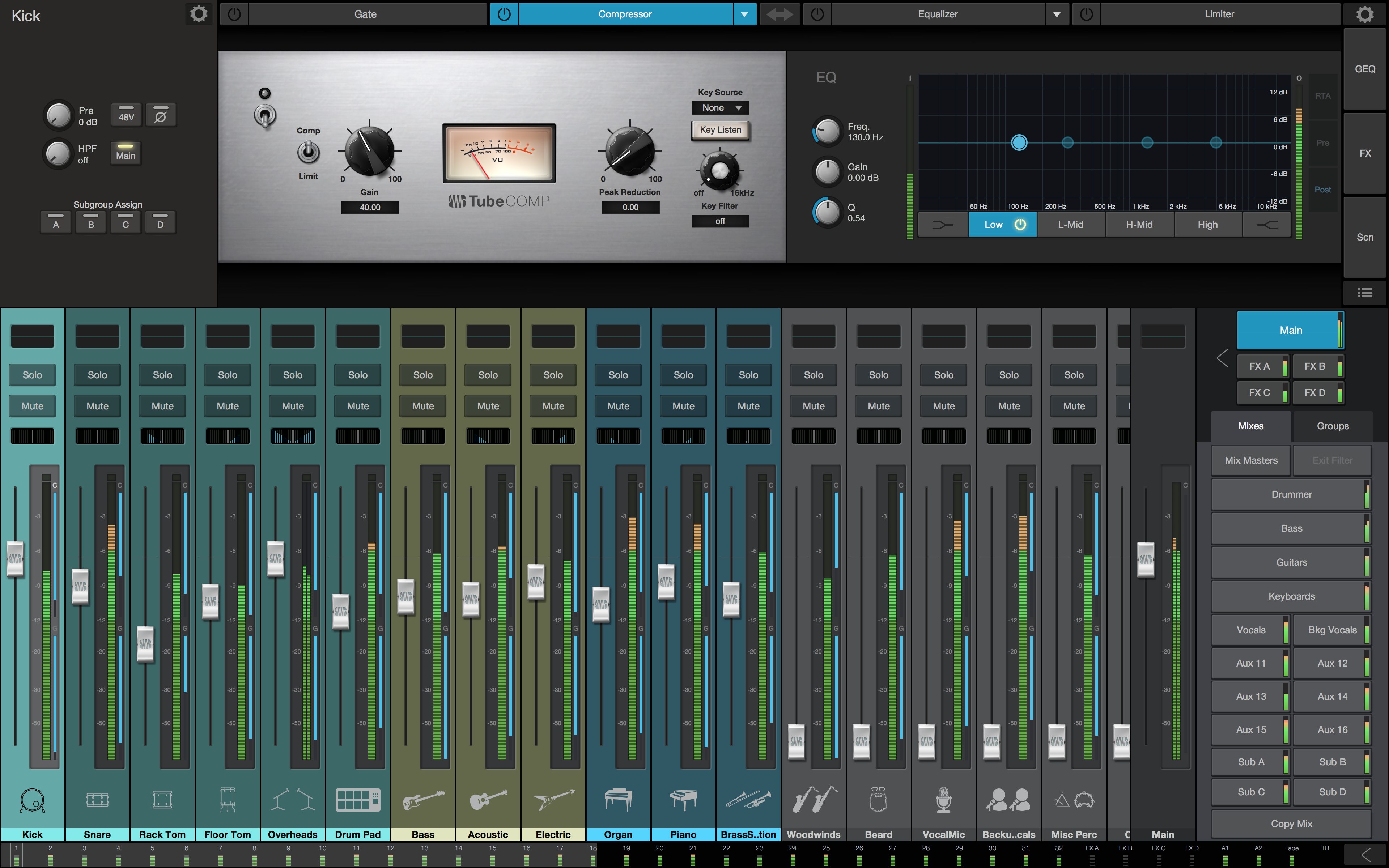Toggle the Equalizer power button
The image size is (1389, 868).
tap(817, 14)
